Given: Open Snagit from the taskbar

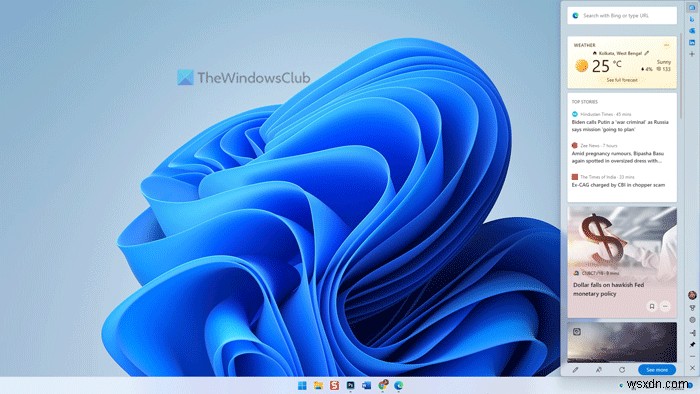Looking at the screenshot, I should (x=334, y=385).
